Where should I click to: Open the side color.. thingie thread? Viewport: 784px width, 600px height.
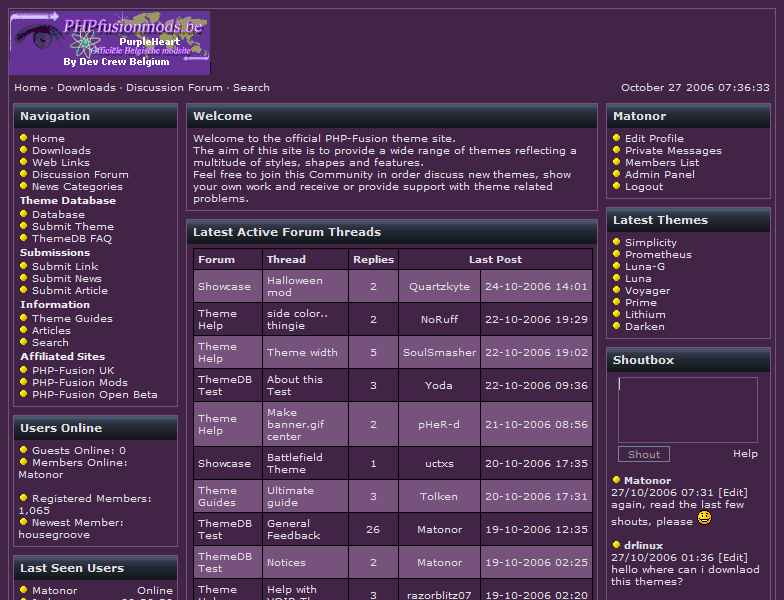[297, 320]
